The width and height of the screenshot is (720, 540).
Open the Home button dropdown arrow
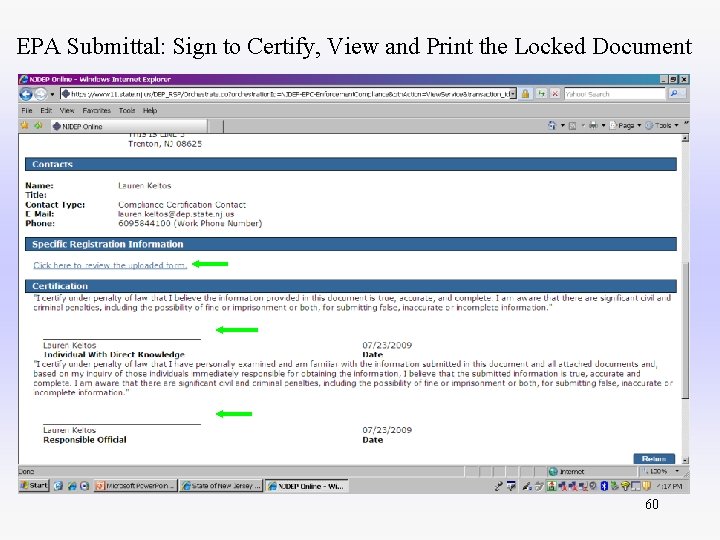coord(562,125)
